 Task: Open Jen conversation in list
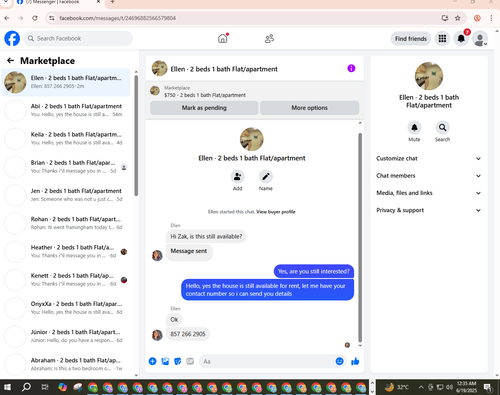tap(66, 195)
